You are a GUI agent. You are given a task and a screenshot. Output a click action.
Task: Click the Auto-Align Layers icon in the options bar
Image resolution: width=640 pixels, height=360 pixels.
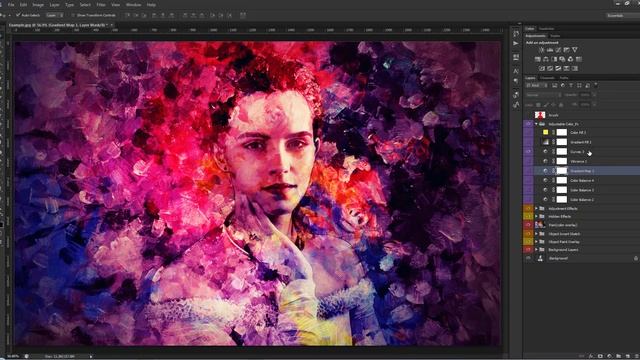tap(243, 15)
